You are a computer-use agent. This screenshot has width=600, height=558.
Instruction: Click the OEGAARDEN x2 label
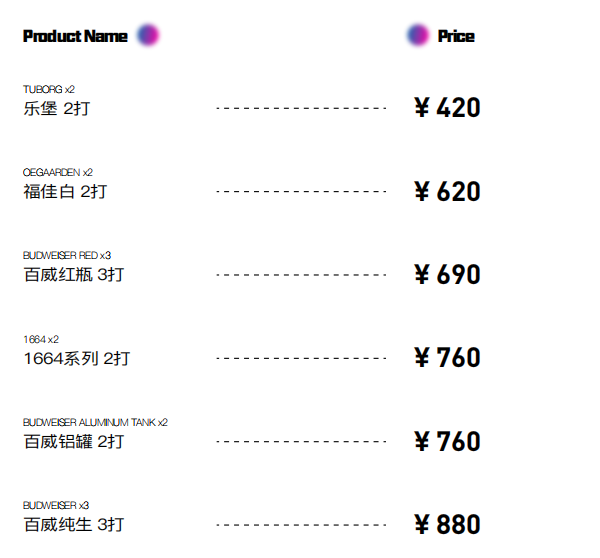tap(58, 173)
